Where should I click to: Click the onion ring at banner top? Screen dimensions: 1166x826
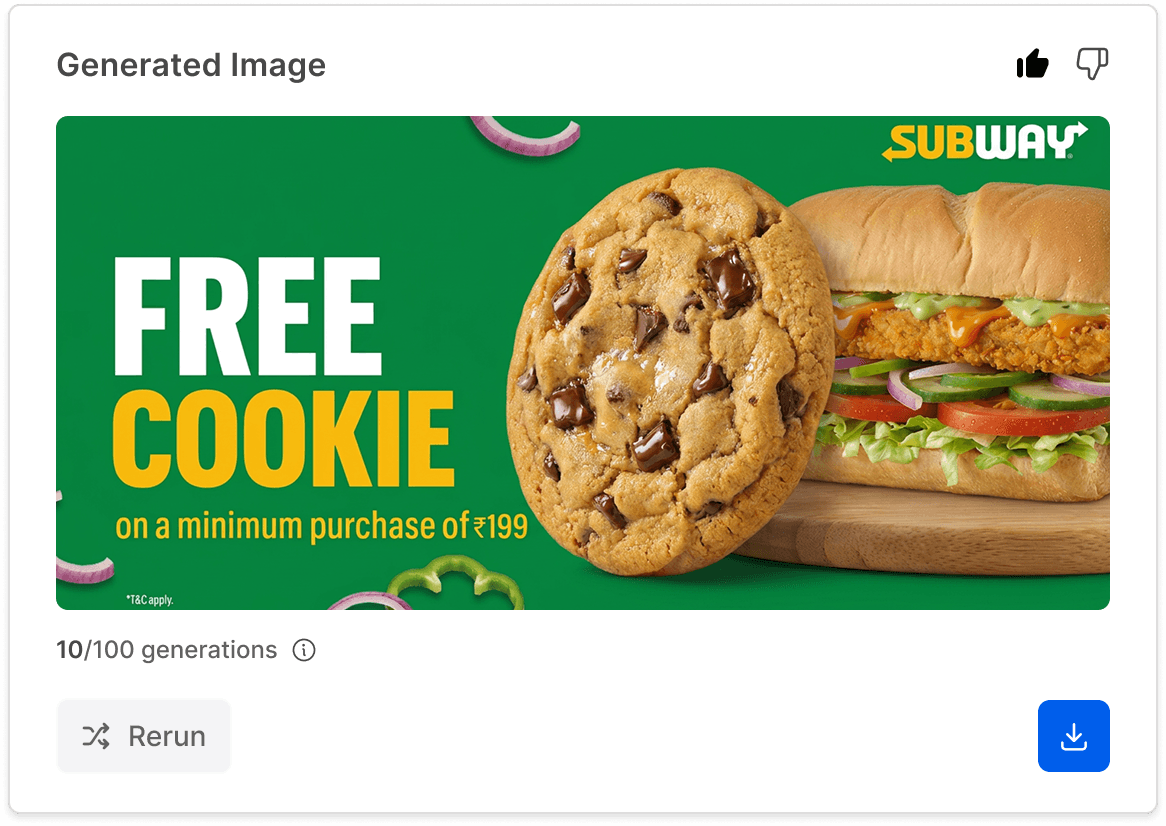tap(526, 134)
